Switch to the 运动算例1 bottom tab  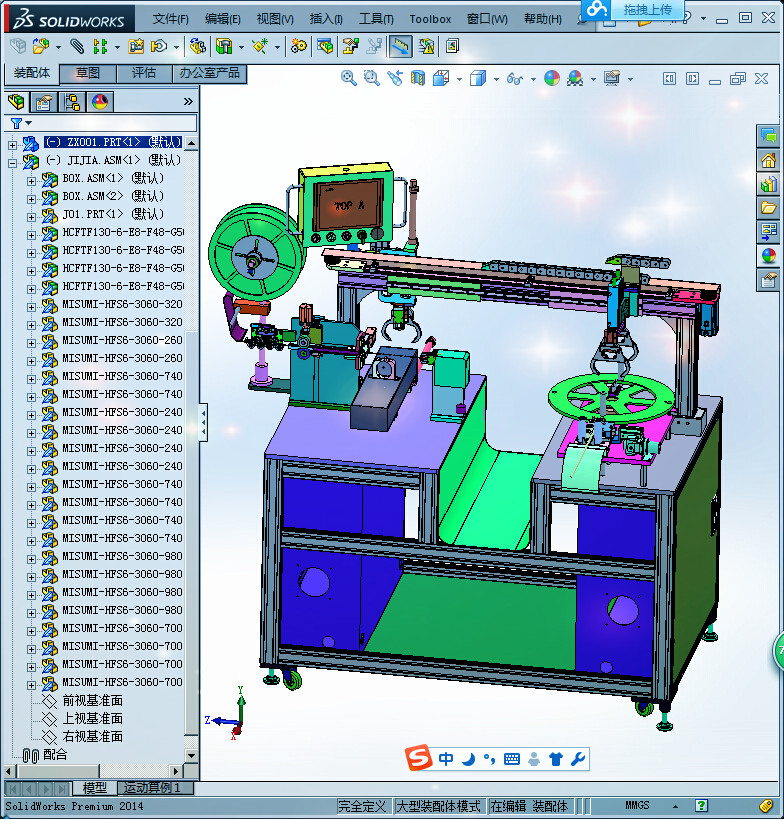point(153,788)
